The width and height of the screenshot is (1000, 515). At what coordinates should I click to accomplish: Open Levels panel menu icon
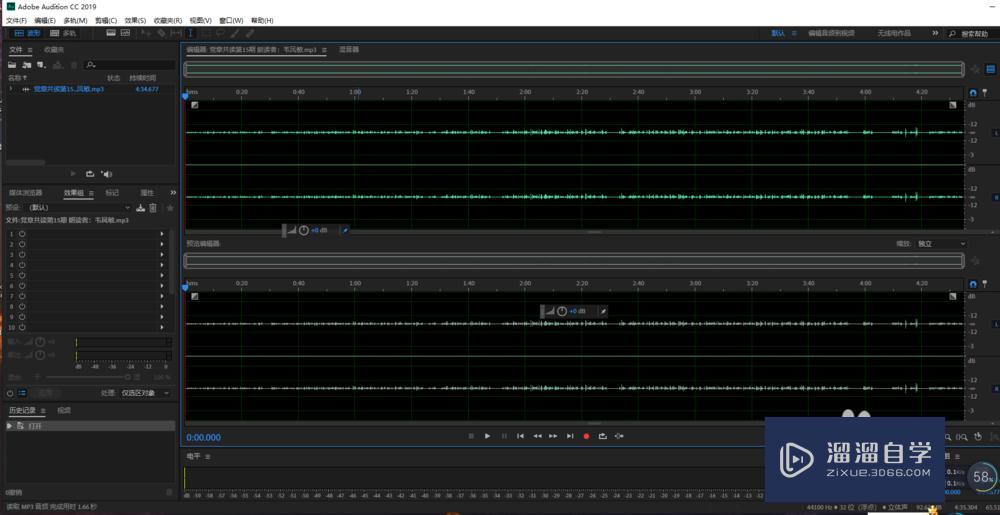(x=207, y=457)
